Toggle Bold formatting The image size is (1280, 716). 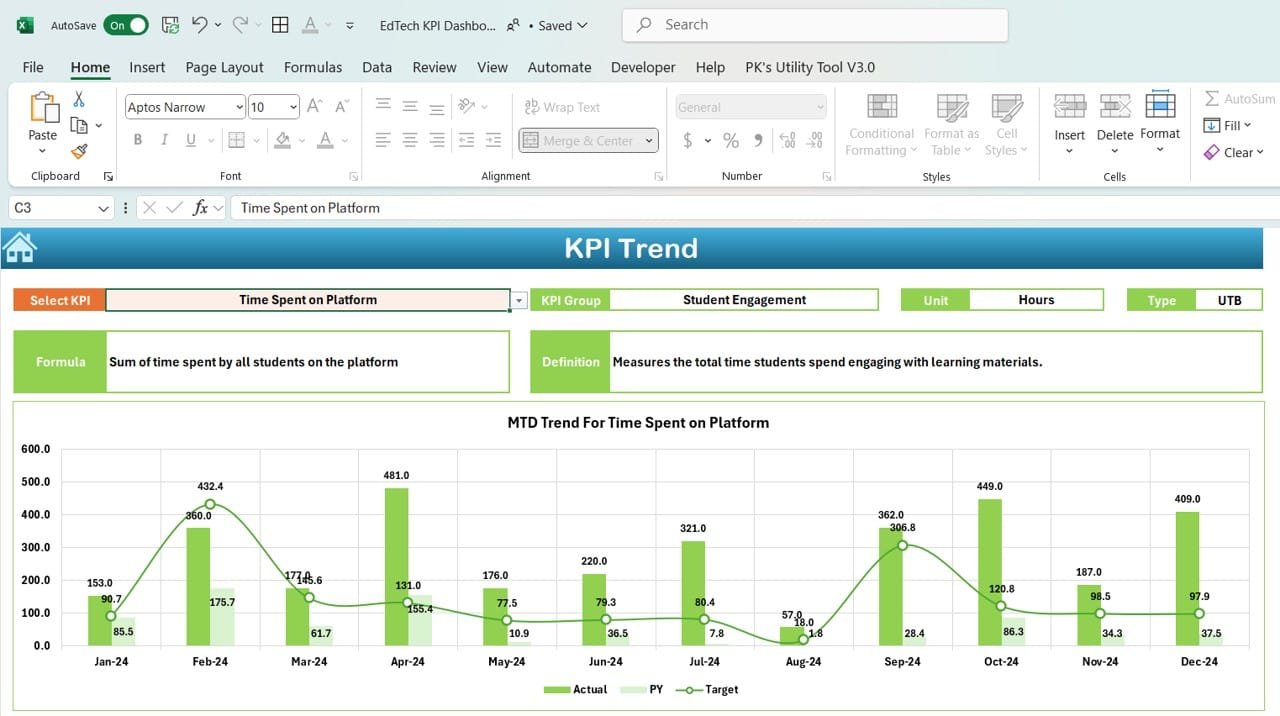pyautogui.click(x=138, y=140)
